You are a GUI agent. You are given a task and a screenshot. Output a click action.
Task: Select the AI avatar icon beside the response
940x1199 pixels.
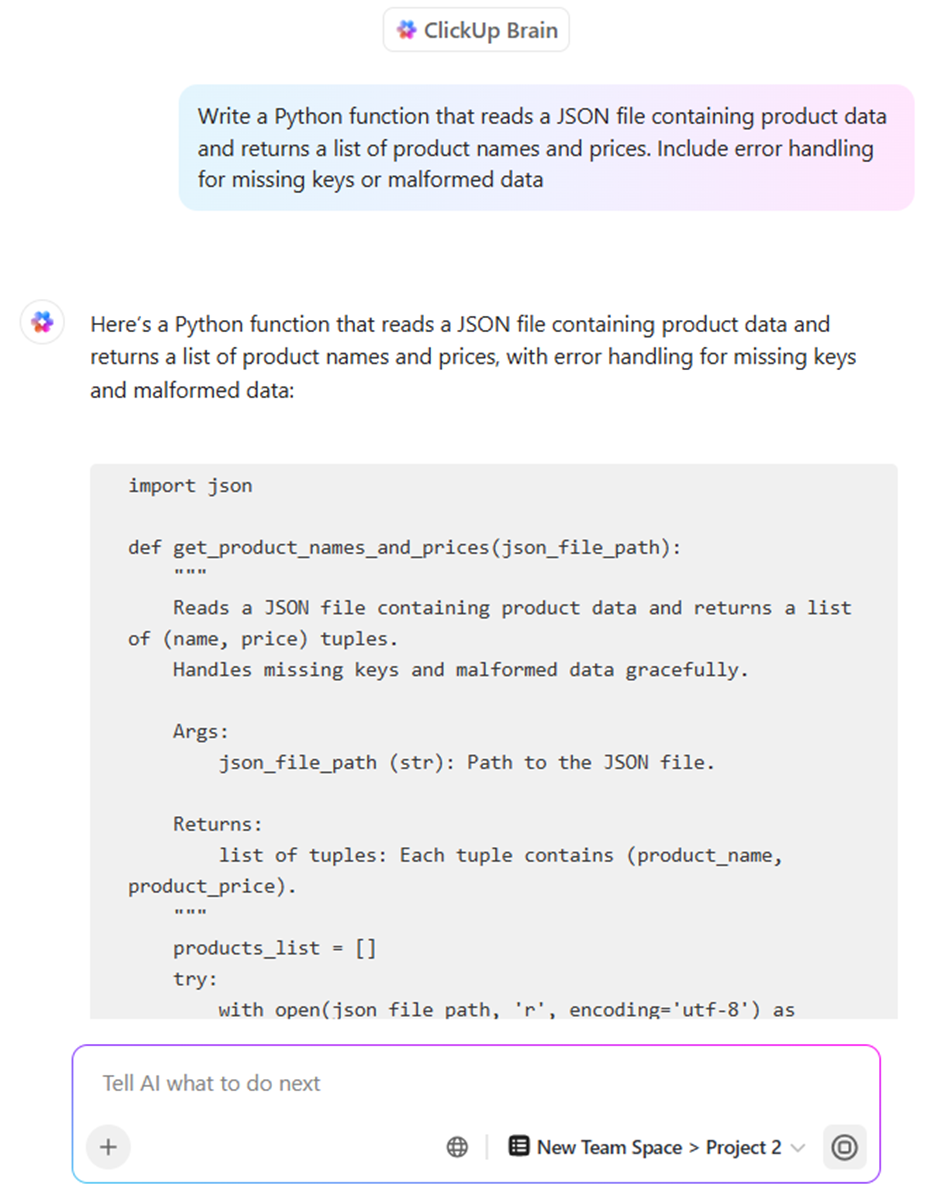click(41, 322)
